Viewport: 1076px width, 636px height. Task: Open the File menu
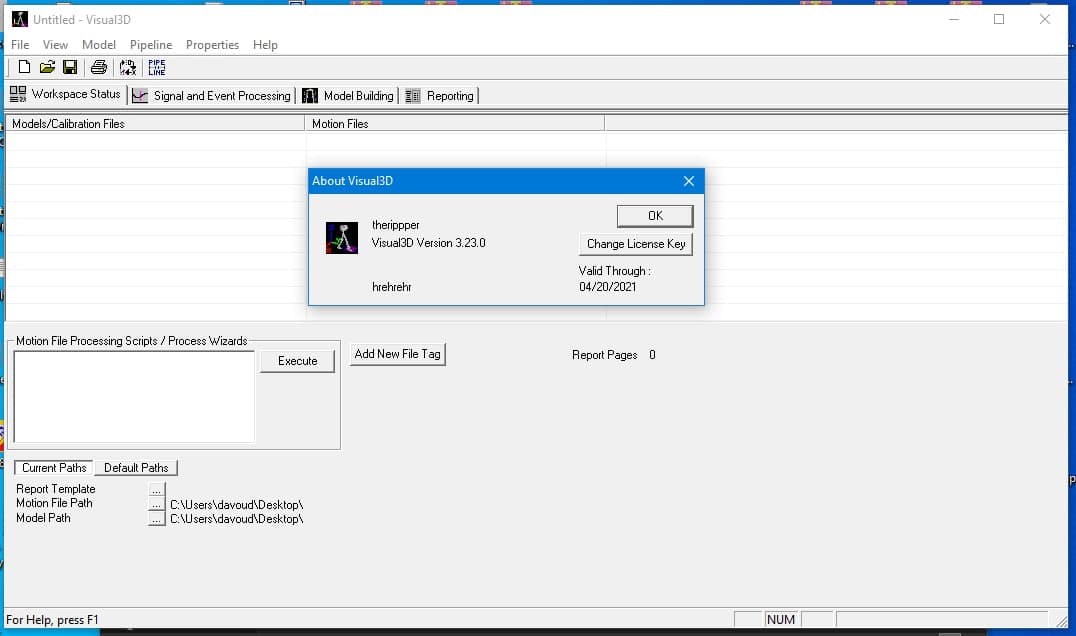click(x=20, y=45)
